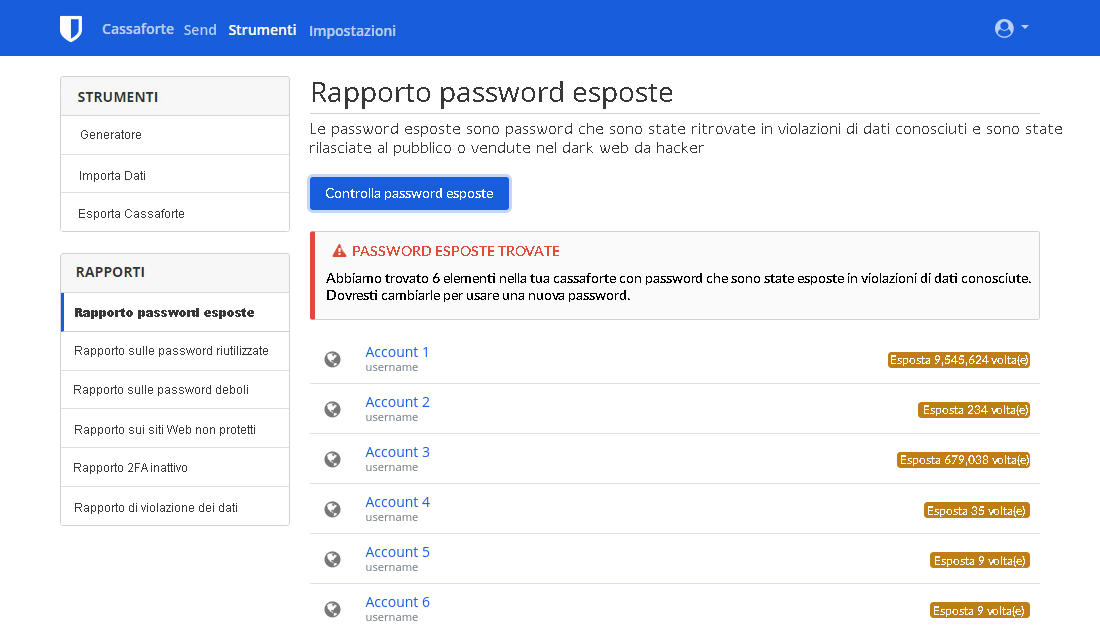Viewport: 1100px width, 633px height.
Task: Click the globe icon beside Account 6
Action: tap(333, 608)
